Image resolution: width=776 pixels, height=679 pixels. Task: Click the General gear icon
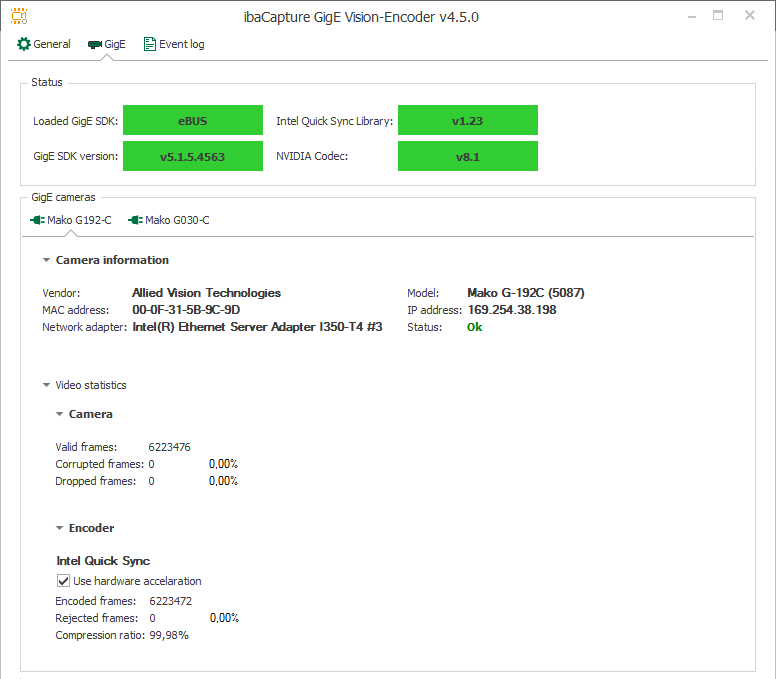tap(23, 44)
